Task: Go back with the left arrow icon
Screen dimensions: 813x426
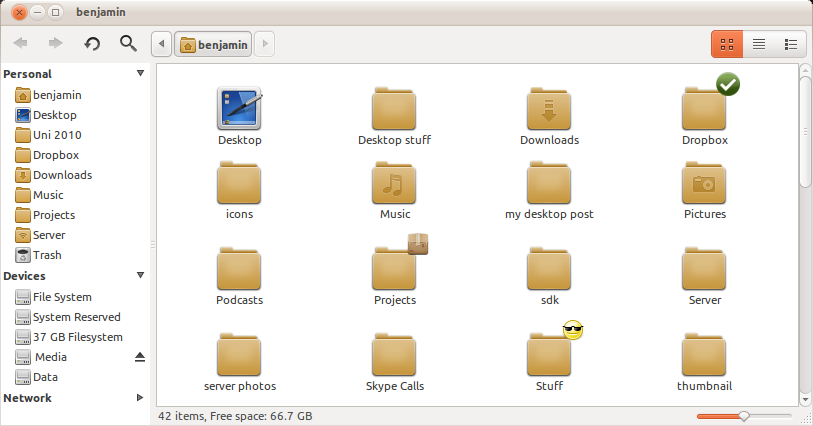Action: [22, 43]
